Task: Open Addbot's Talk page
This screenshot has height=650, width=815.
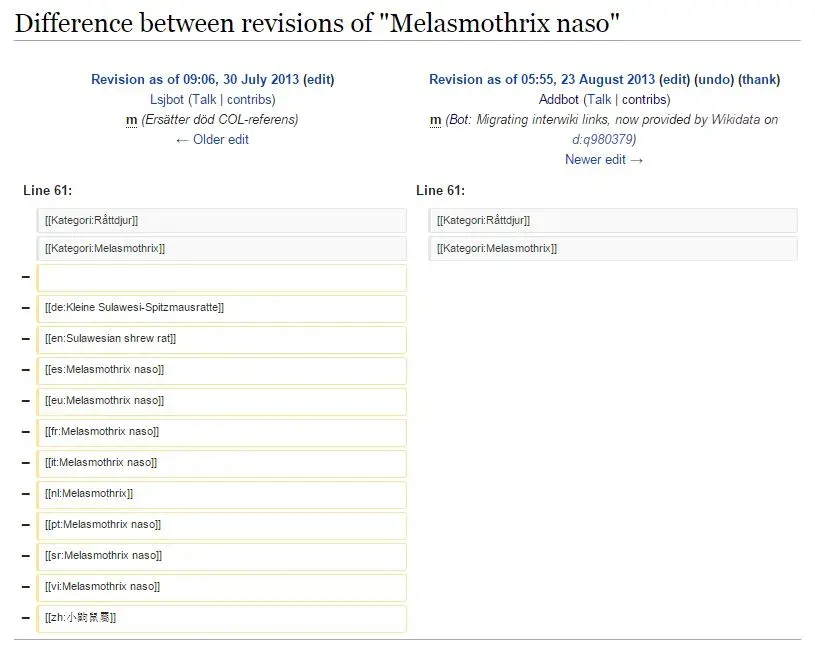Action: tap(599, 99)
